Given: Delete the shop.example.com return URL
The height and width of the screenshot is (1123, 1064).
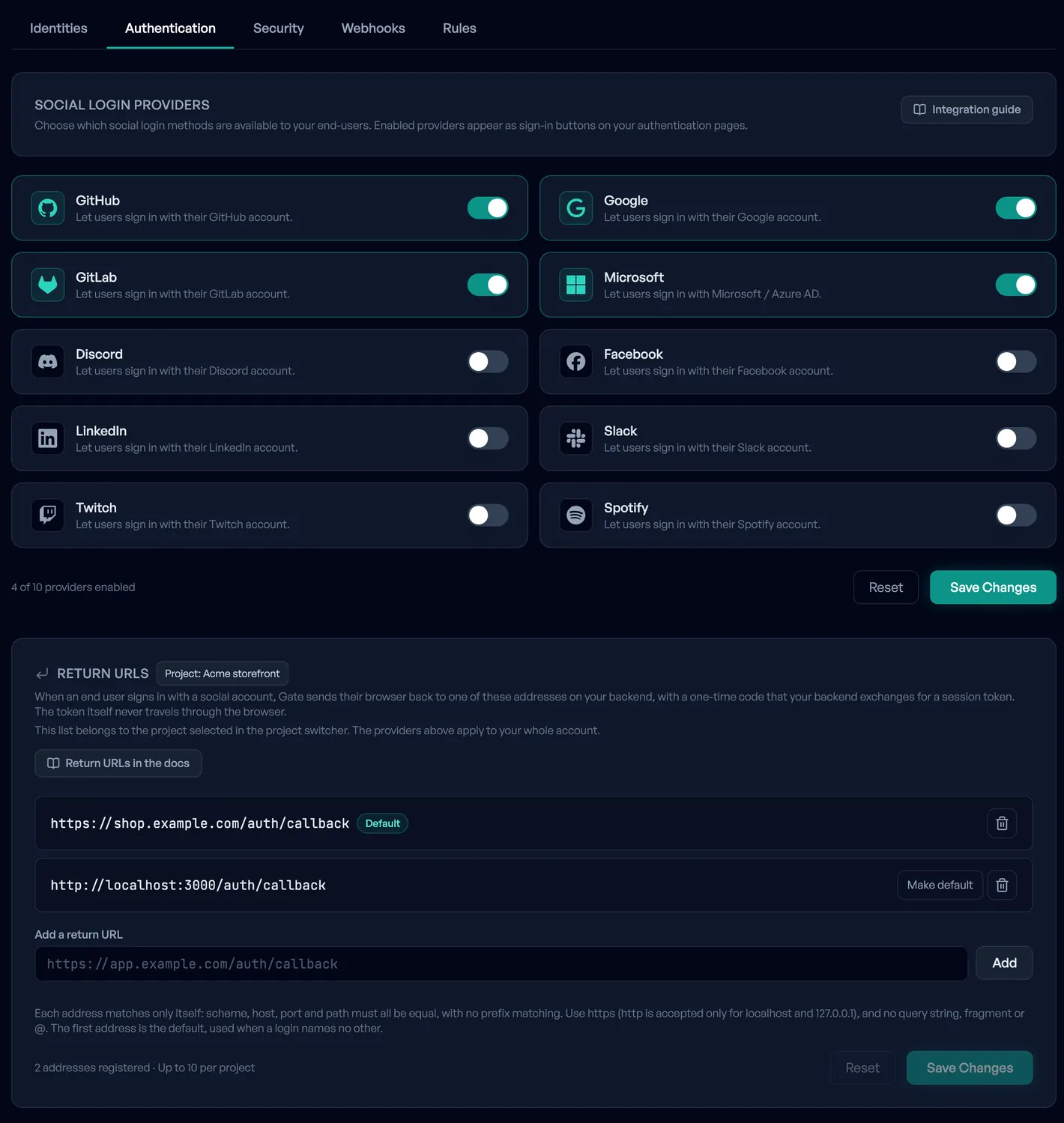Looking at the screenshot, I should 1002,823.
